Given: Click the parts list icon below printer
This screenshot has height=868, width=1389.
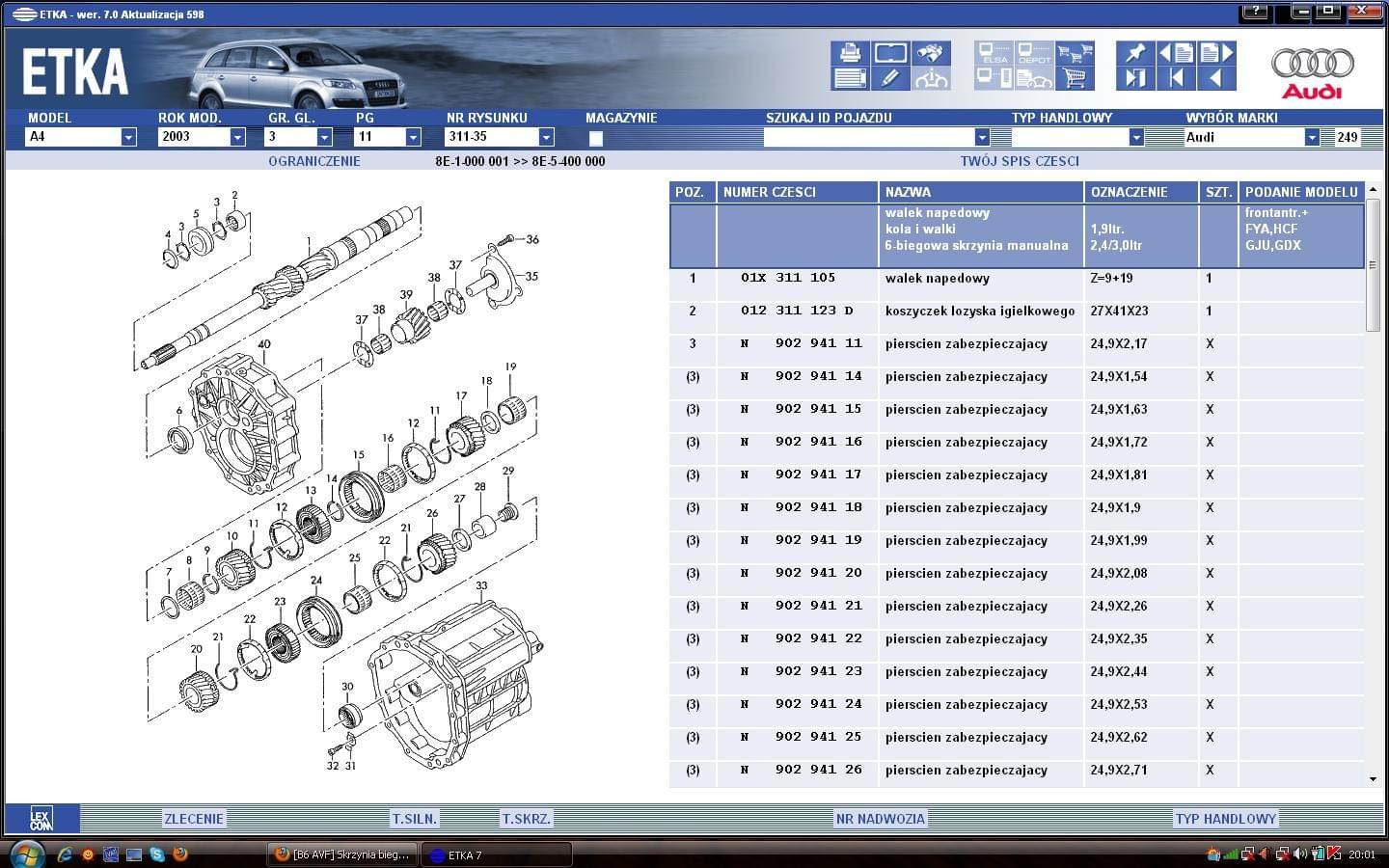Looking at the screenshot, I should coord(850,79).
